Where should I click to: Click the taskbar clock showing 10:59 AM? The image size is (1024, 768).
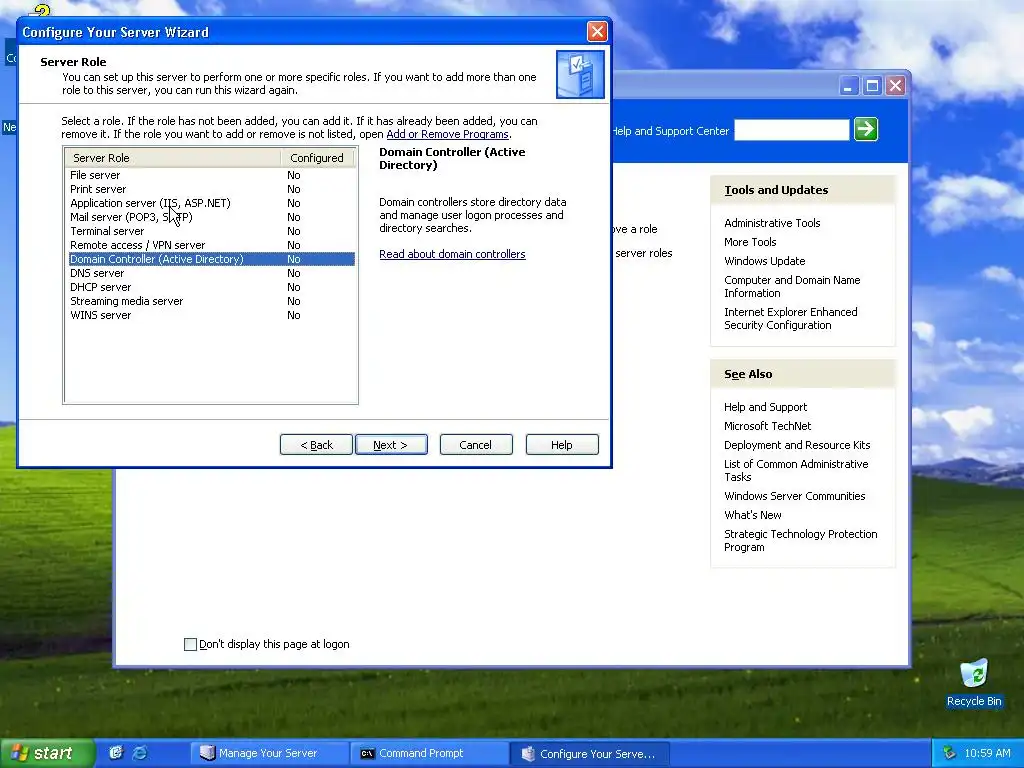987,753
